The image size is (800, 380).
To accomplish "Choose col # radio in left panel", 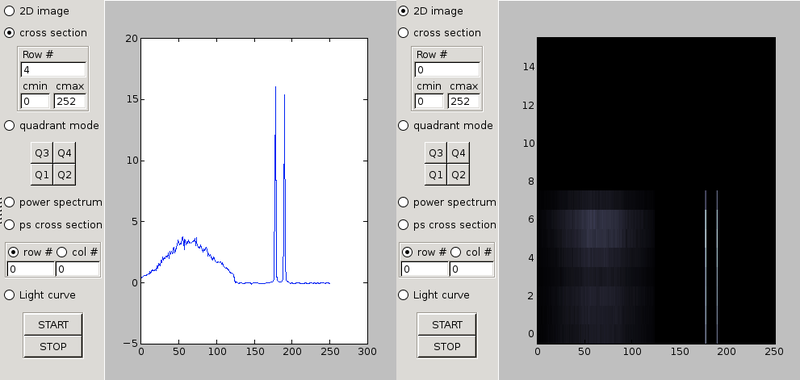I will 61,252.
